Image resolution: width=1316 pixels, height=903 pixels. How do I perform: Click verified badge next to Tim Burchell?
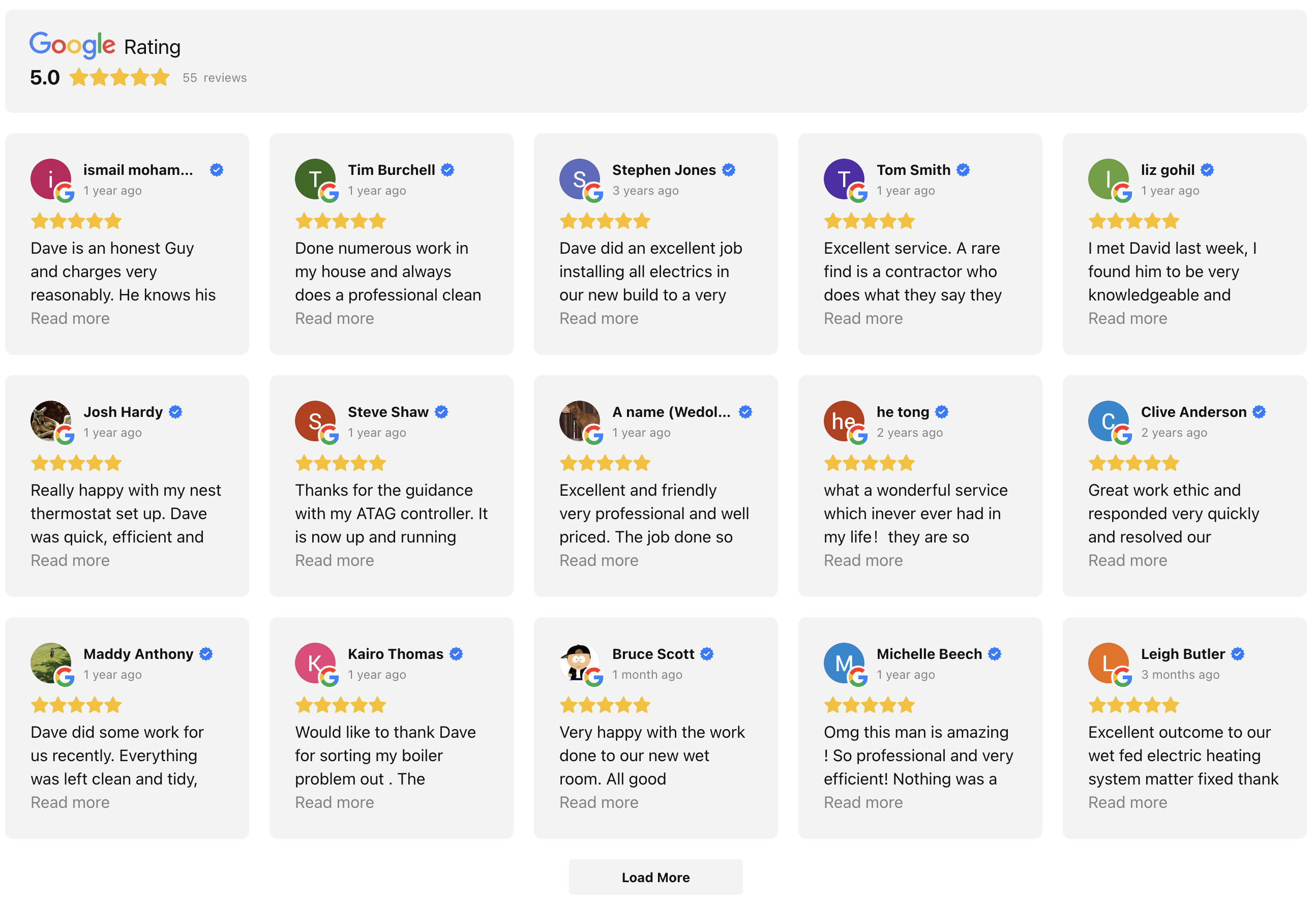447,170
